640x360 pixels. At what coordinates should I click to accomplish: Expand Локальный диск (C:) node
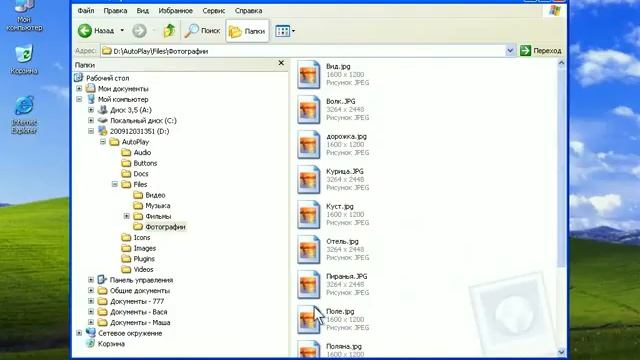[x=91, y=120]
